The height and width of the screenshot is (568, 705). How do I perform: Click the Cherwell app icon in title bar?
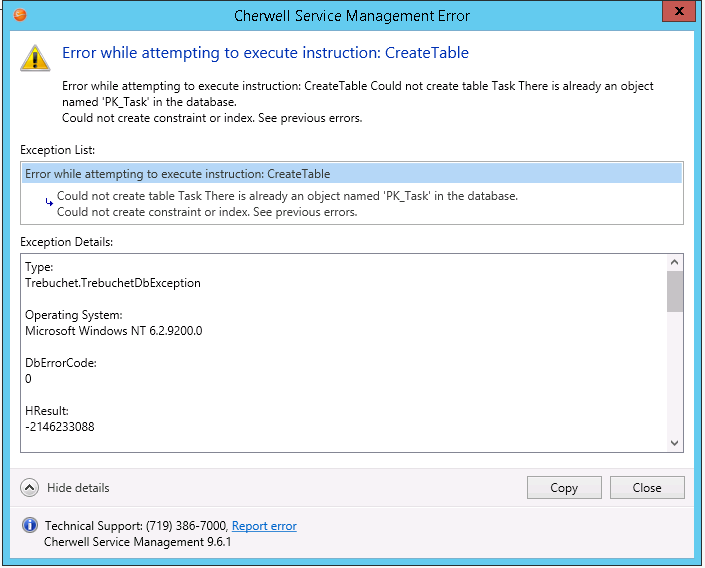[21, 15]
